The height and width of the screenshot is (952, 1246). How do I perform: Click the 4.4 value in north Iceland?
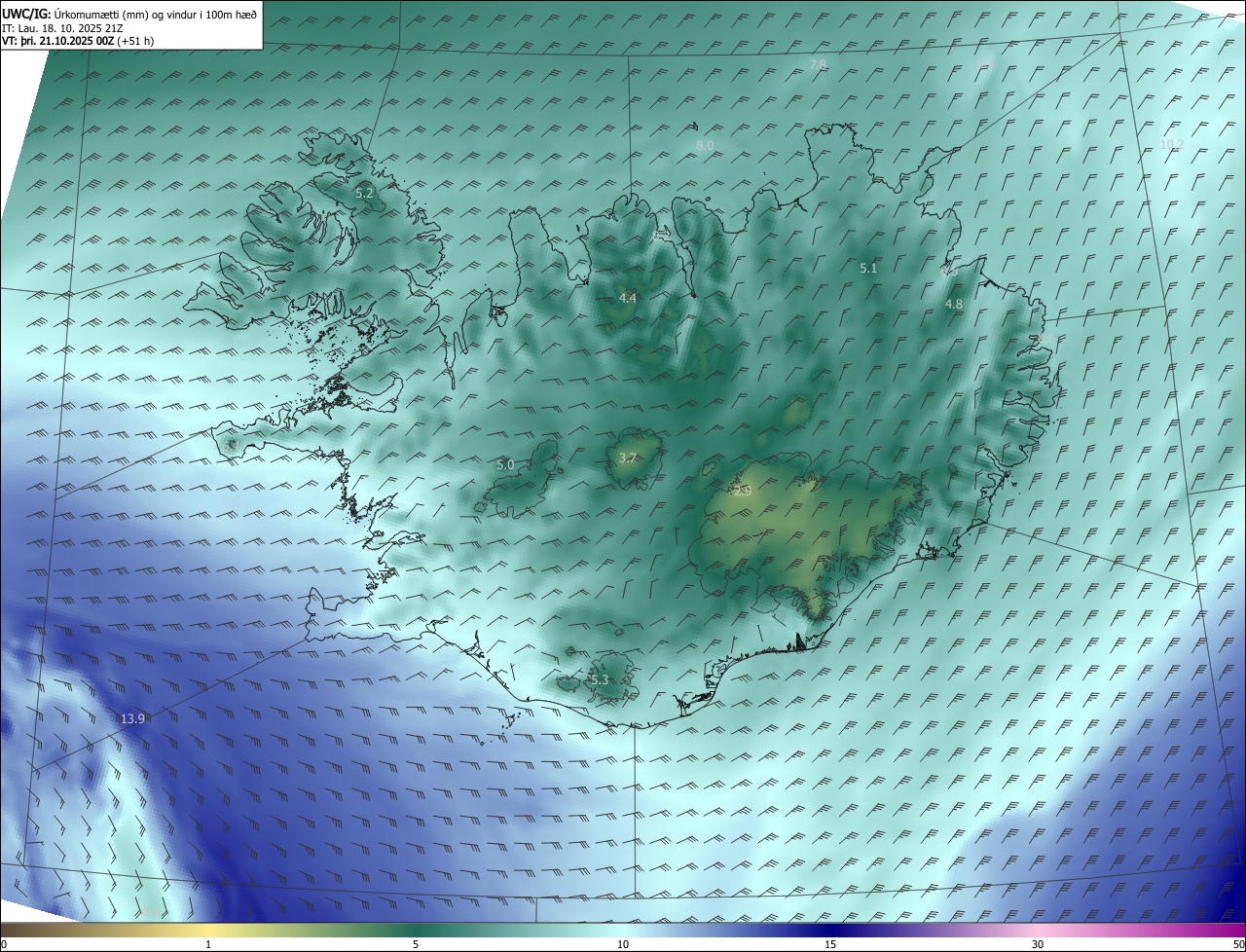(628, 298)
